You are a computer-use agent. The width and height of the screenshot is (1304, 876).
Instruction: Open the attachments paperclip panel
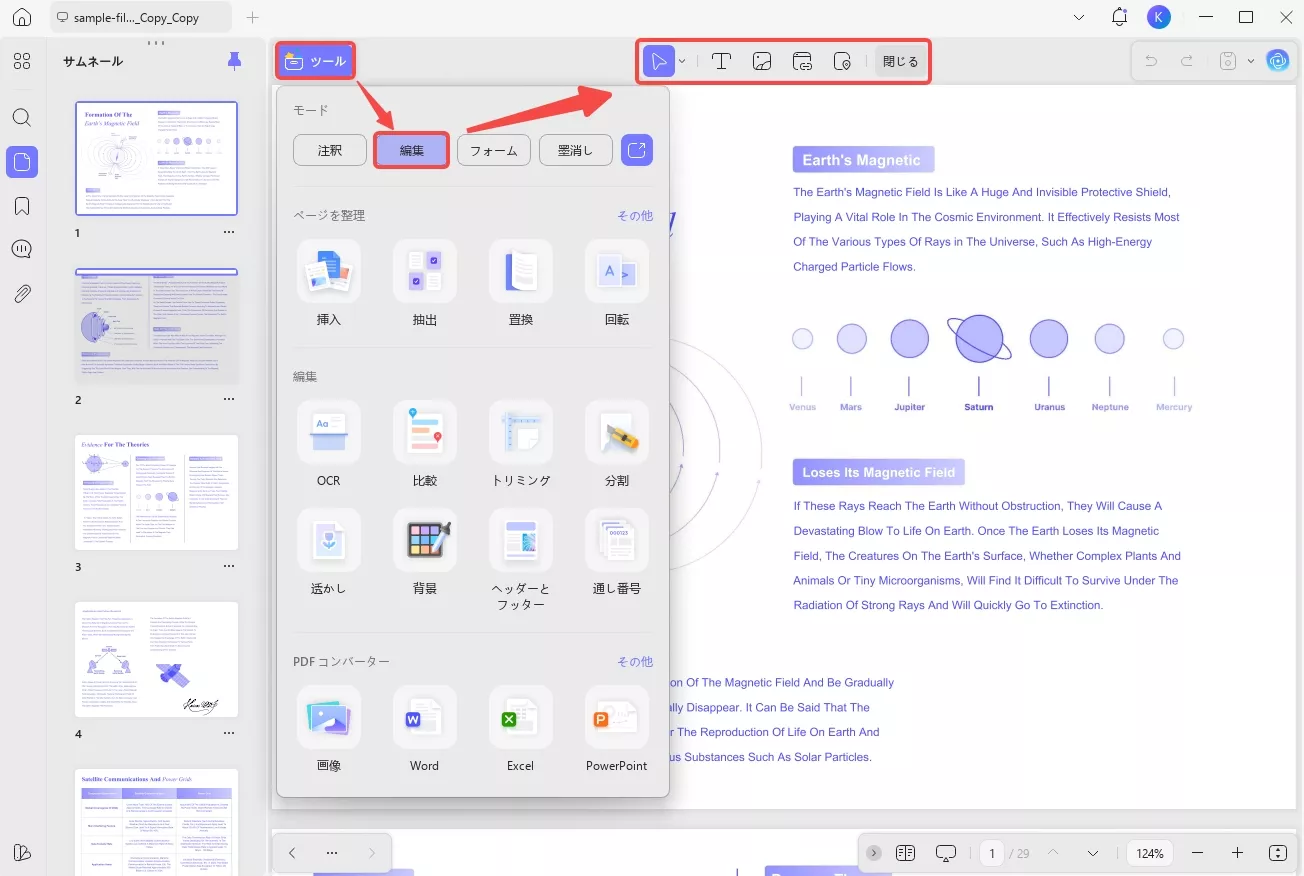click(22, 294)
